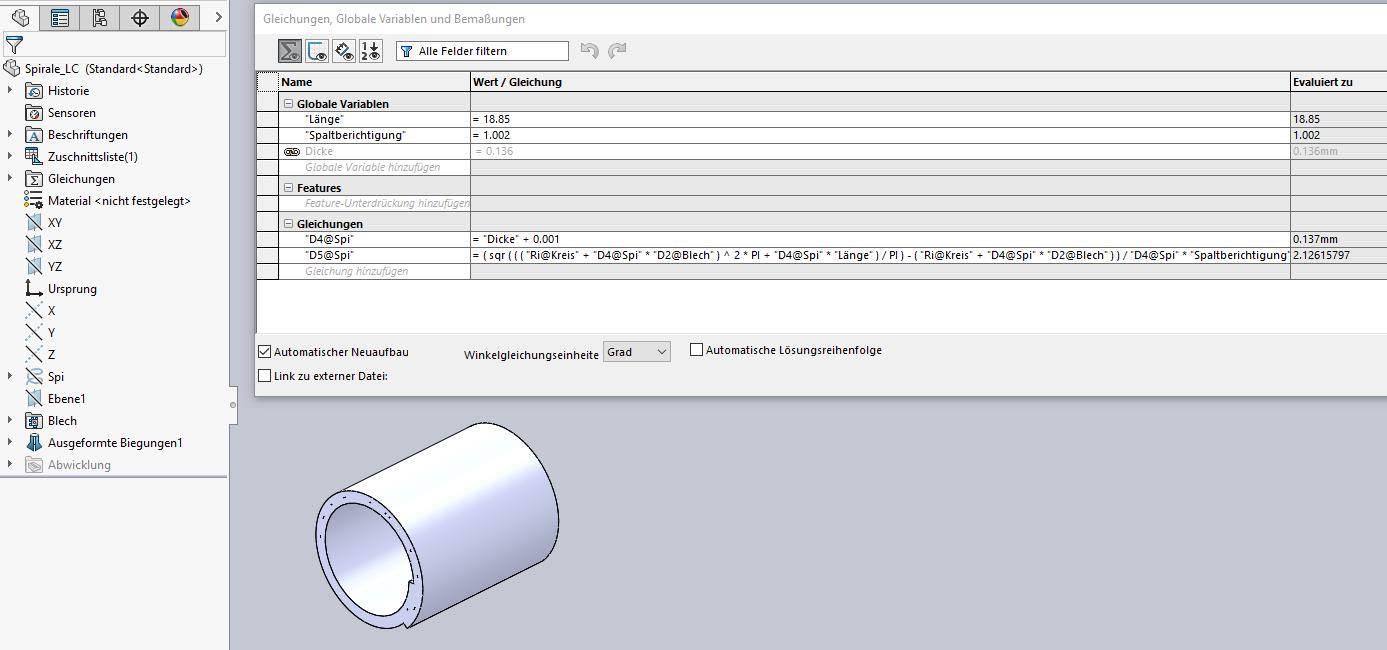
Task: Select the Spirale_LC part root node
Action: coord(103,69)
